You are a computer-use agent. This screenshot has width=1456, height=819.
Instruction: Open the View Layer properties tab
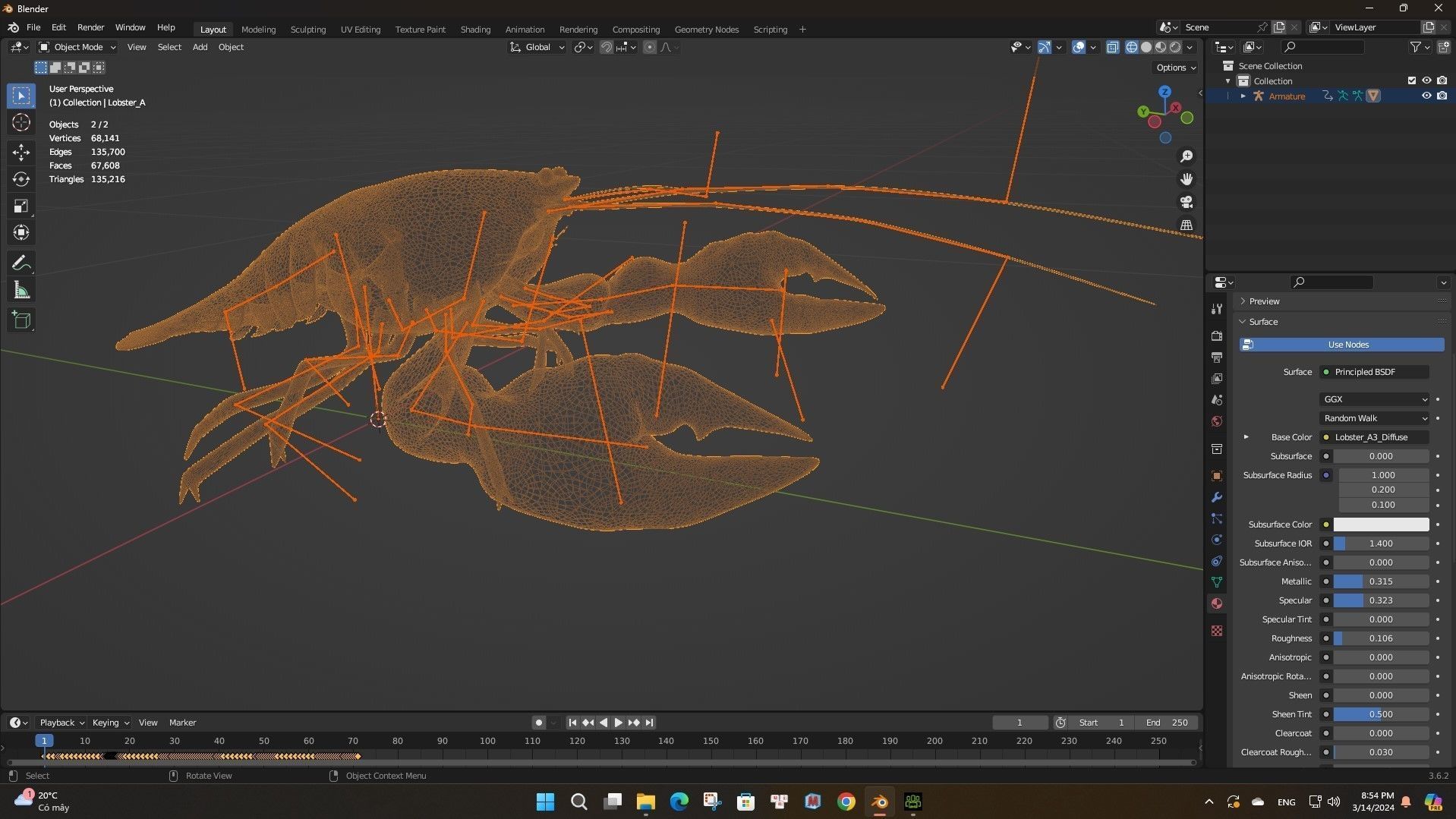tap(1217, 378)
